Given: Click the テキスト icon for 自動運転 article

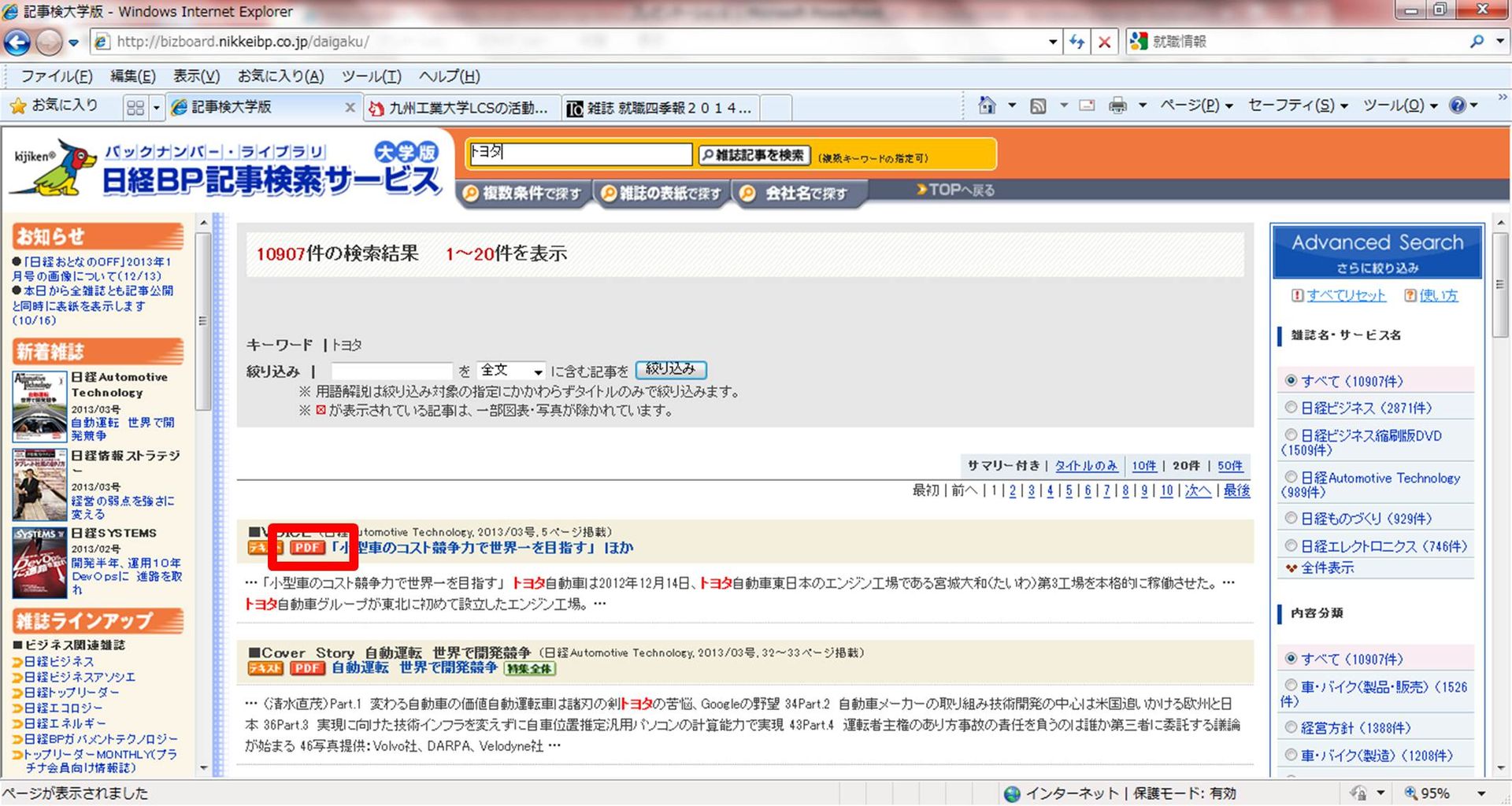Looking at the screenshot, I should point(265,668).
